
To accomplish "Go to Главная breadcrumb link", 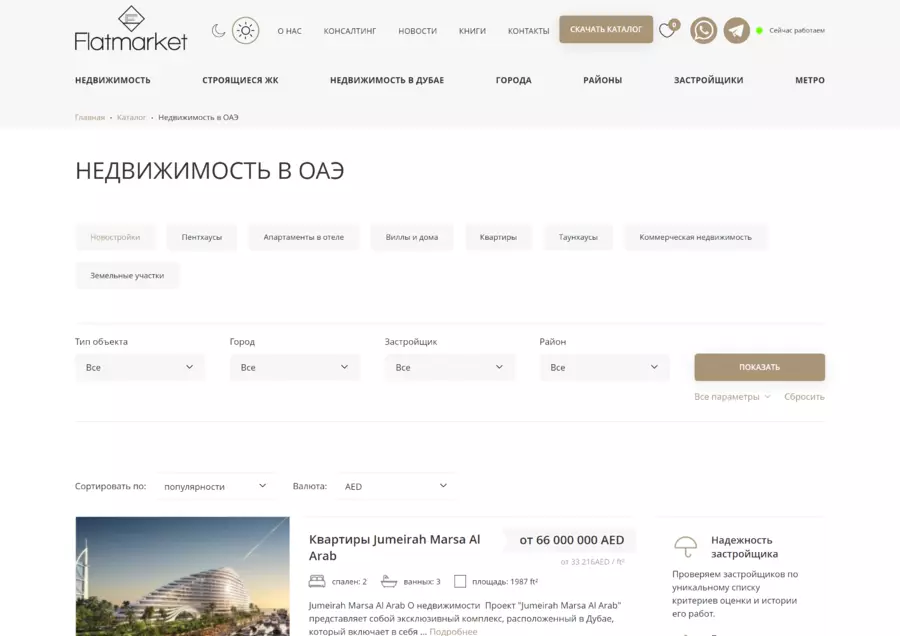I will 90,117.
